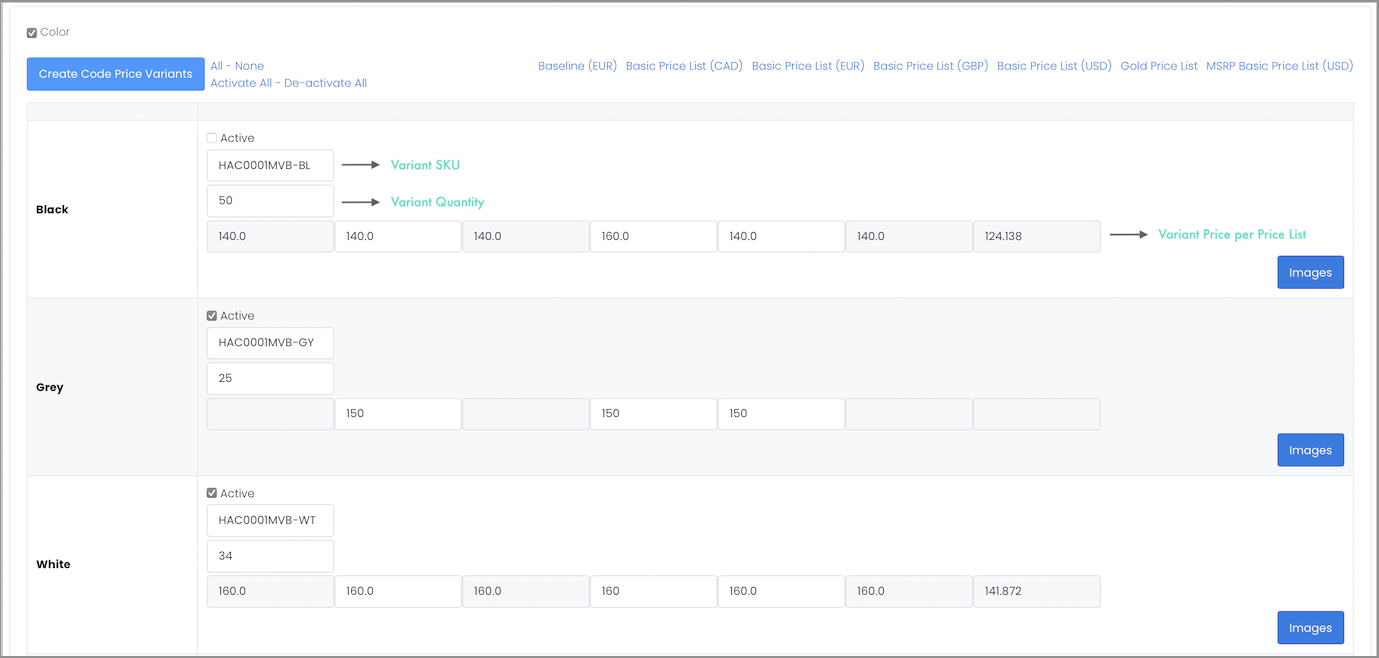Click the White variant quantity field showing 34
The height and width of the screenshot is (658, 1379).
click(270, 556)
